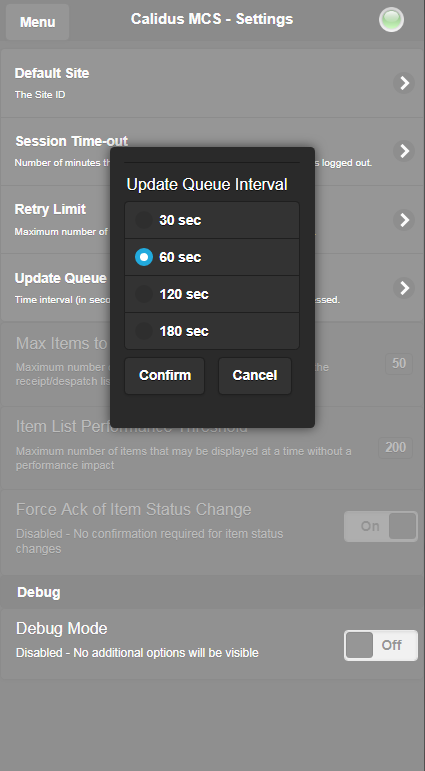Choose the 120 sec interval

(212, 294)
